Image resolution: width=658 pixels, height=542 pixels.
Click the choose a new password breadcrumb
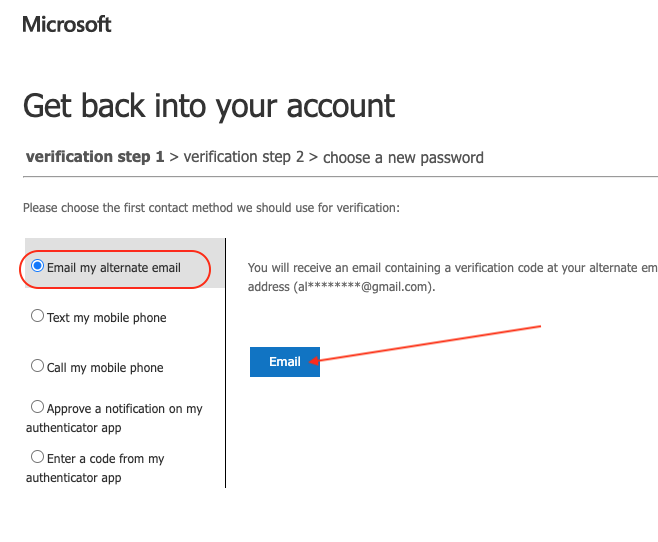pos(403,158)
